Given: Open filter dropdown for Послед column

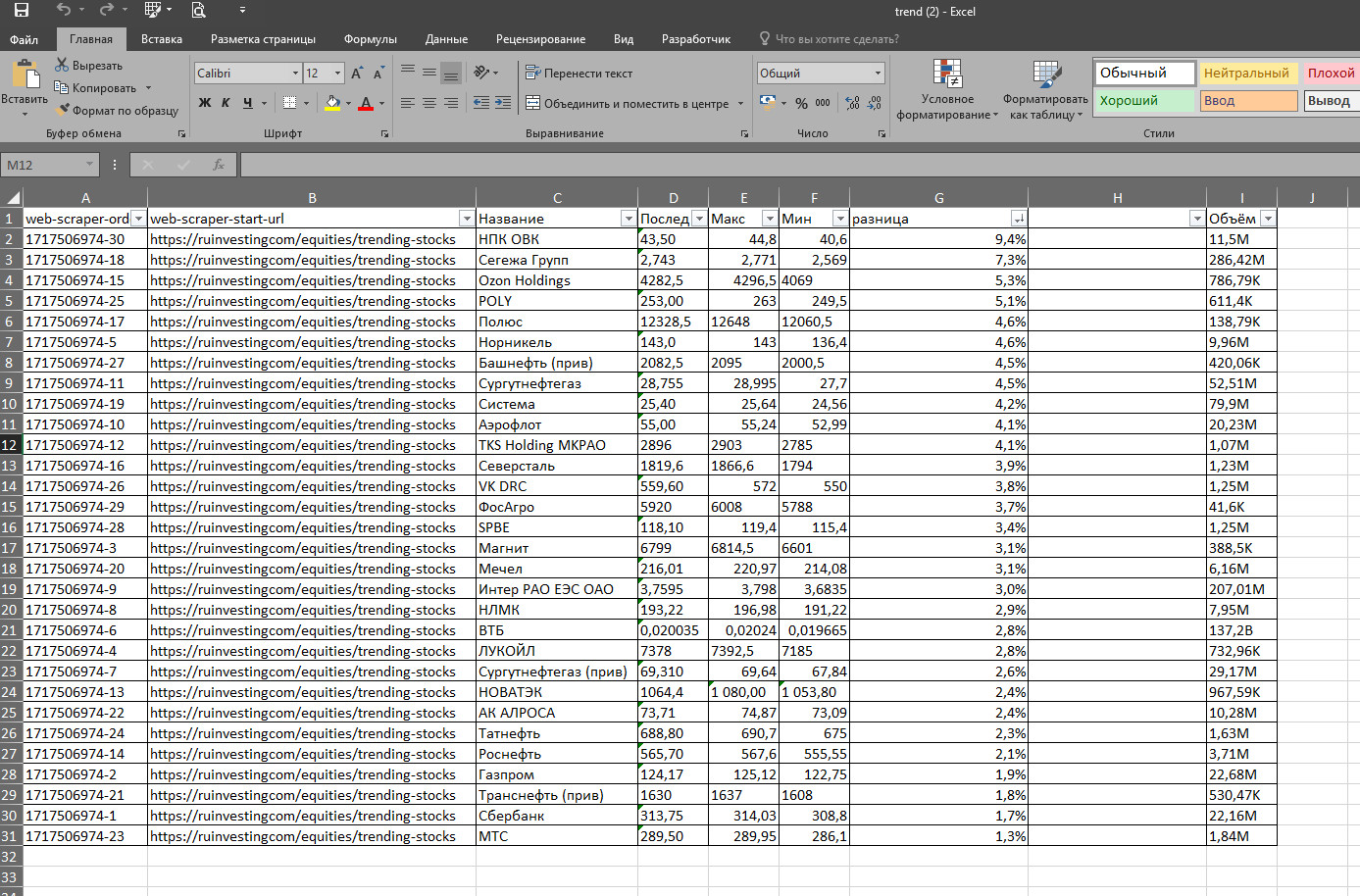Looking at the screenshot, I should coord(698,219).
